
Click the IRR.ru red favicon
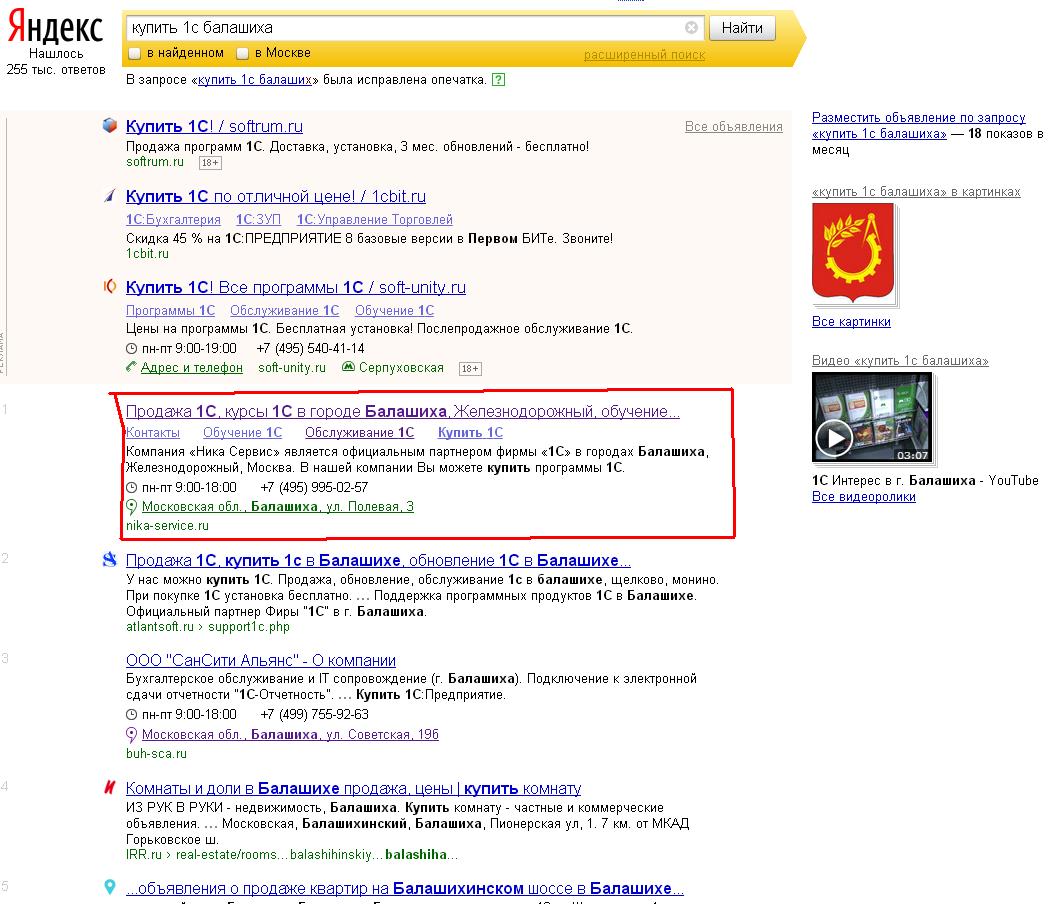click(110, 787)
